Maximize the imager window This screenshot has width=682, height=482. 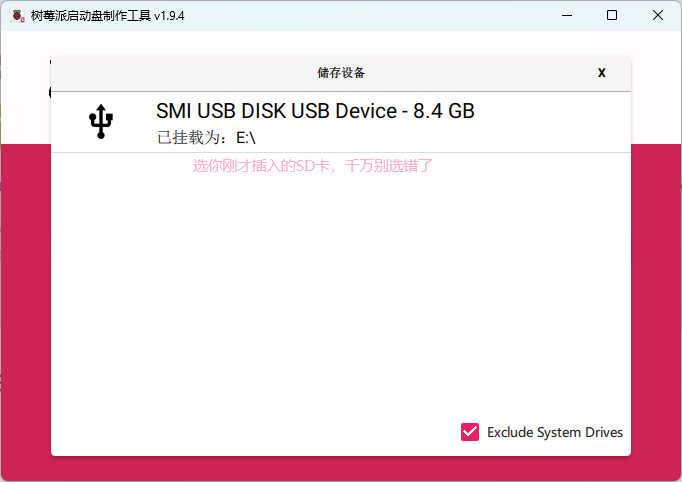[612, 16]
